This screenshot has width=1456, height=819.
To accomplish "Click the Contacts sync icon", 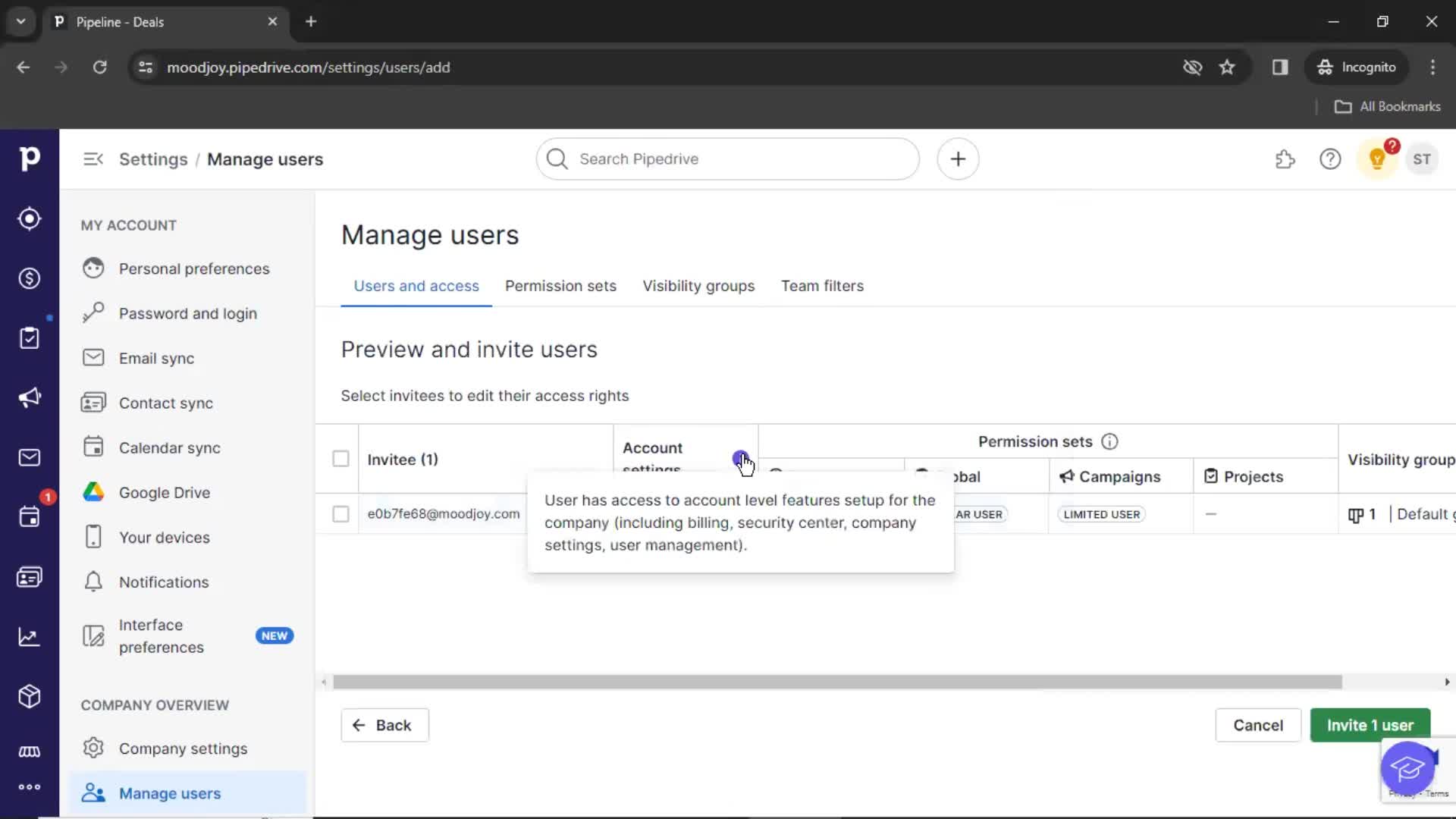I will pyautogui.click(x=93, y=402).
